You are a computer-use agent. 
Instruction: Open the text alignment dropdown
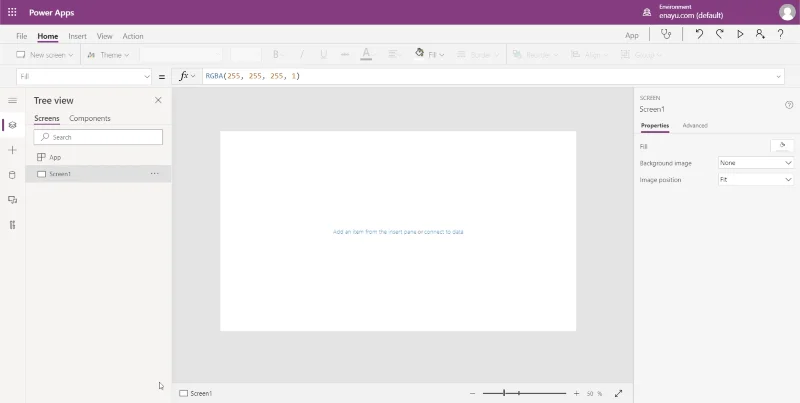coord(393,55)
